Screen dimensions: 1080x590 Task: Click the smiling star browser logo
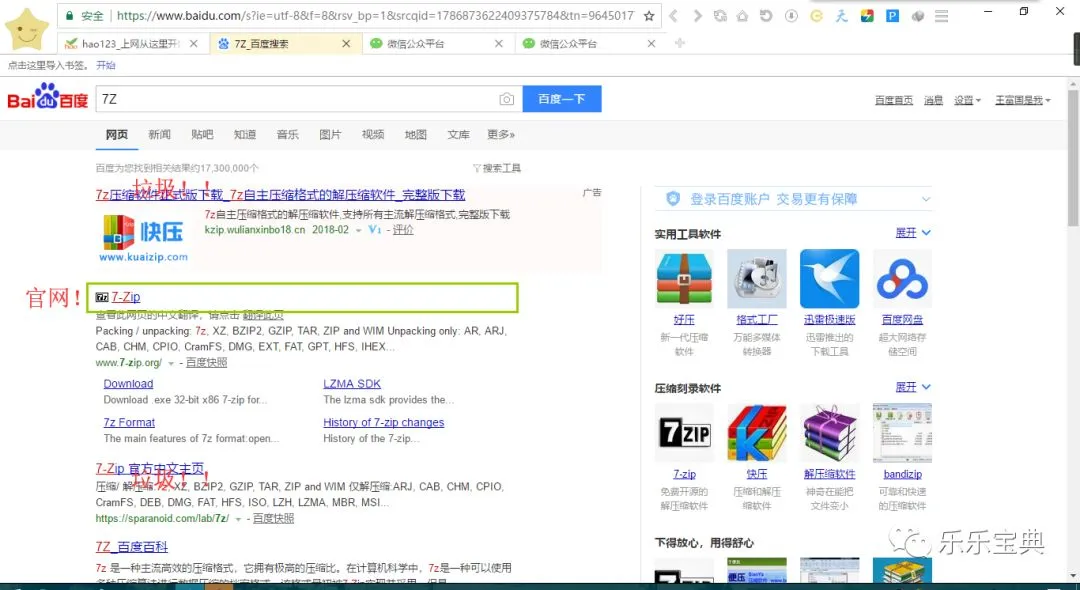coord(26,32)
